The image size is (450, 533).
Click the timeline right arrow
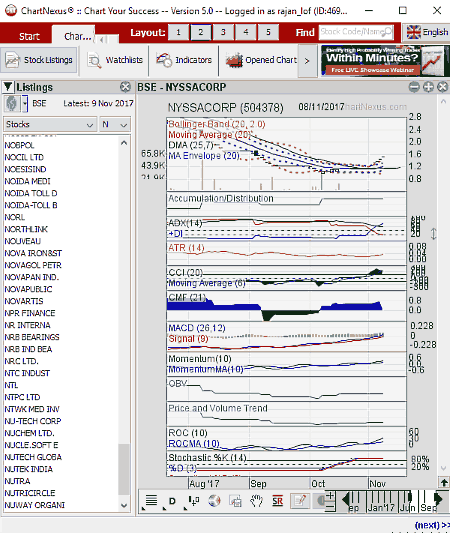pos(438,499)
